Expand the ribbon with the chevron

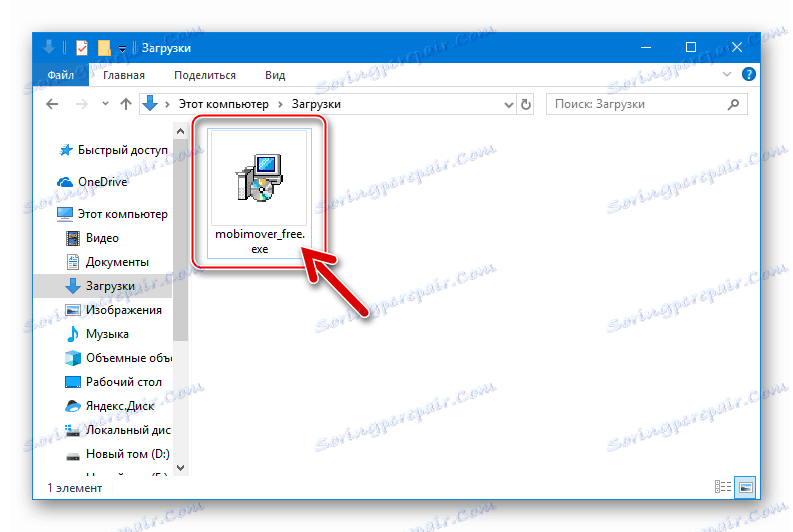coord(727,74)
